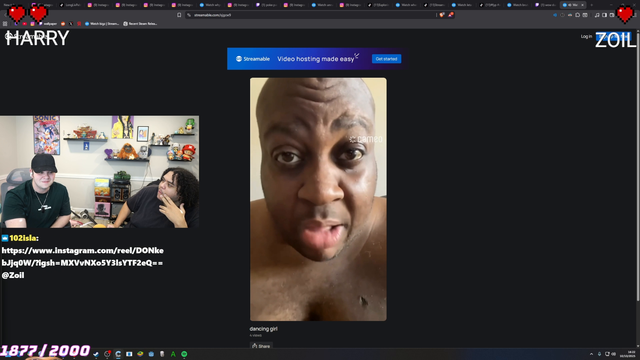Open Steam from the taskbar
Screen dimensions: 640x360
click(96, 354)
